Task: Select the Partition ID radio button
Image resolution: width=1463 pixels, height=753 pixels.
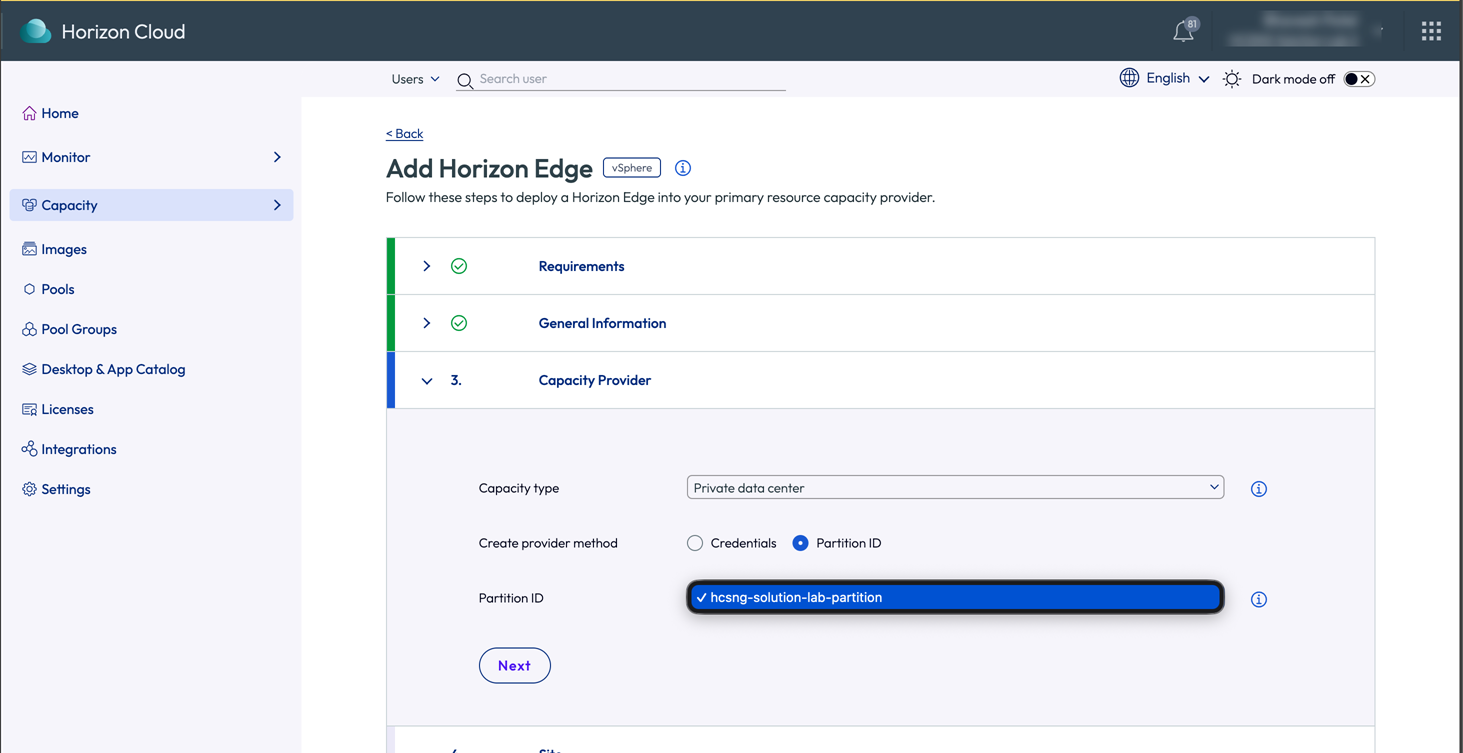Action: pos(800,543)
